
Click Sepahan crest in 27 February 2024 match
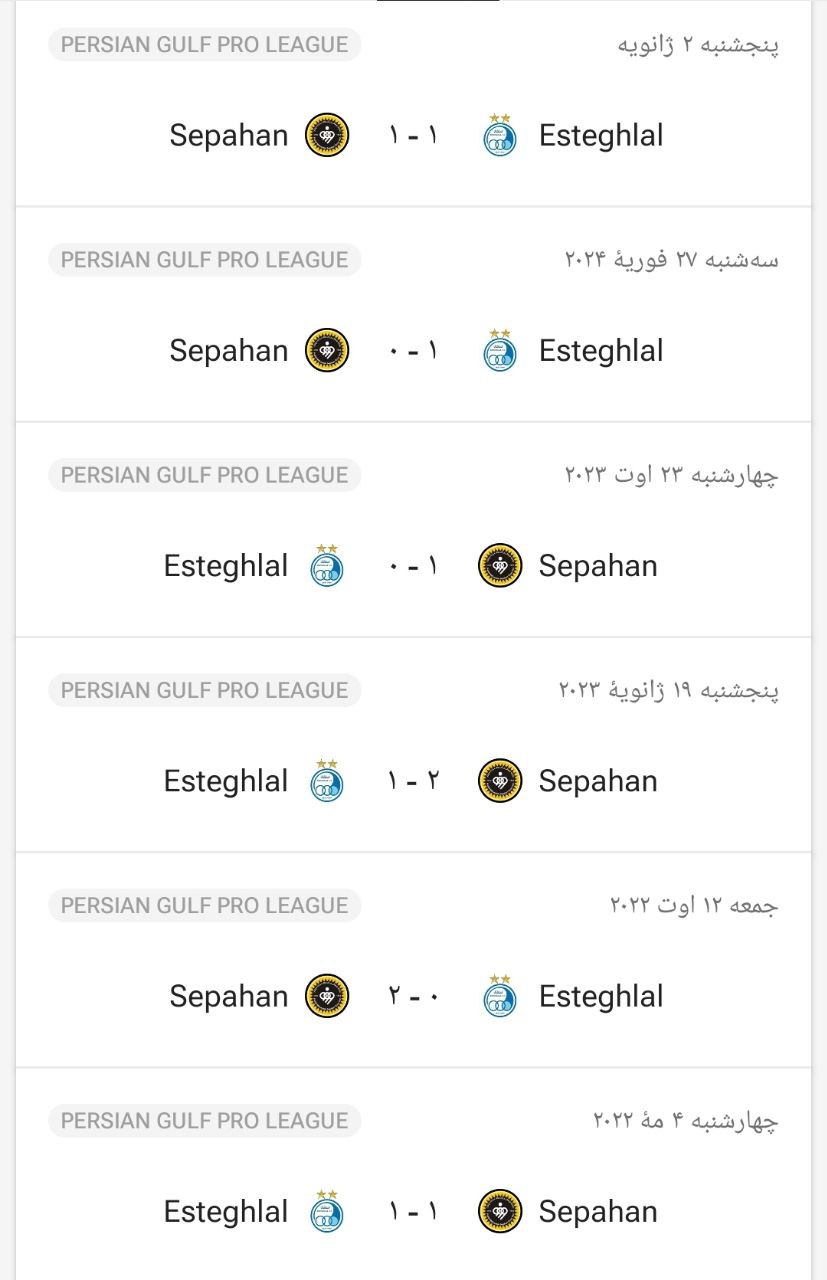click(x=326, y=351)
